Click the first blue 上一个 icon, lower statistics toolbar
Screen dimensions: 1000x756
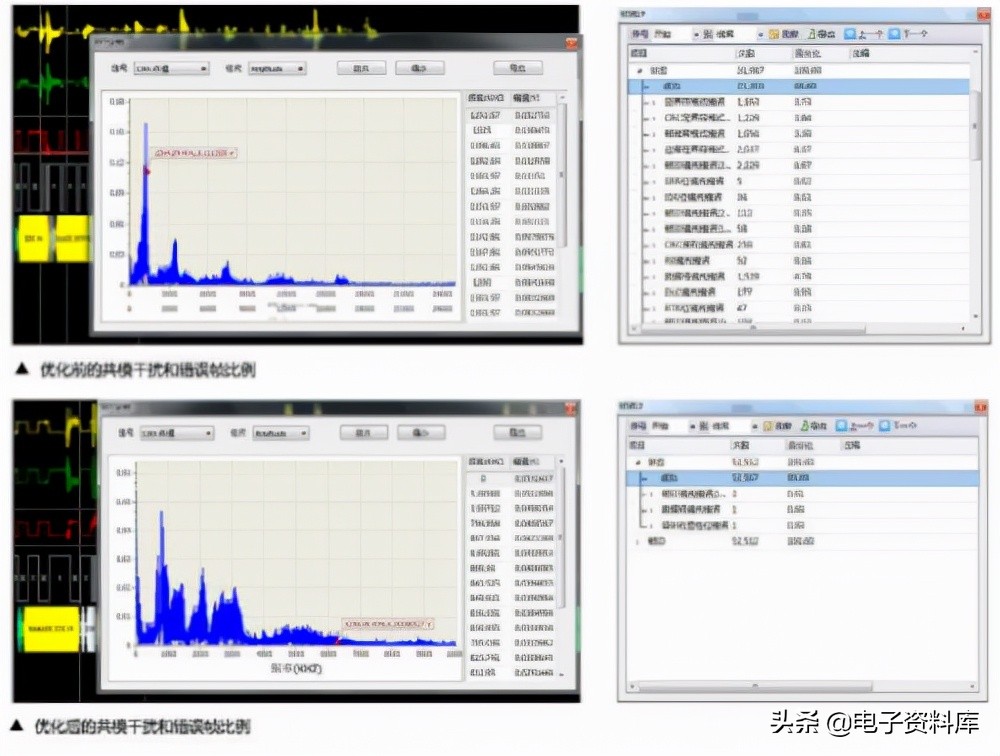point(841,425)
